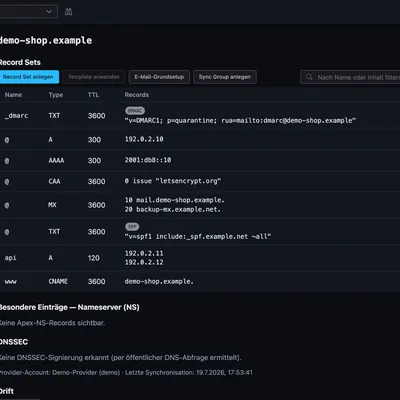The height and width of the screenshot is (400, 400).
Task: Click the 'Keine Apex-NS-Records sichtbar.' text
Action: point(52,323)
